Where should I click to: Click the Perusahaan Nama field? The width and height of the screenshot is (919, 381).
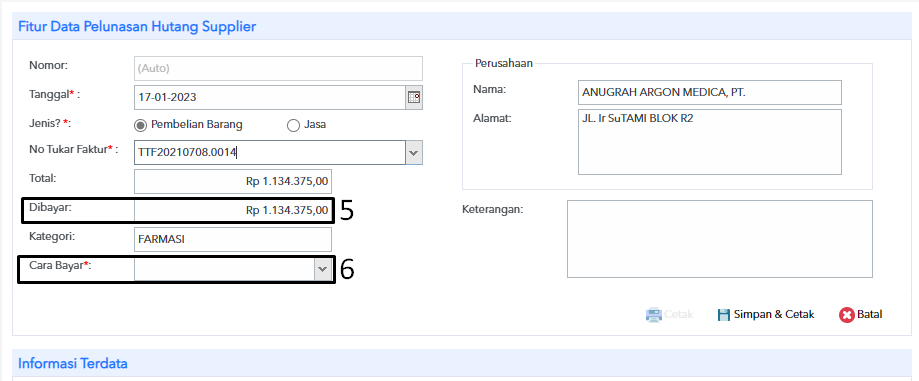point(710,93)
